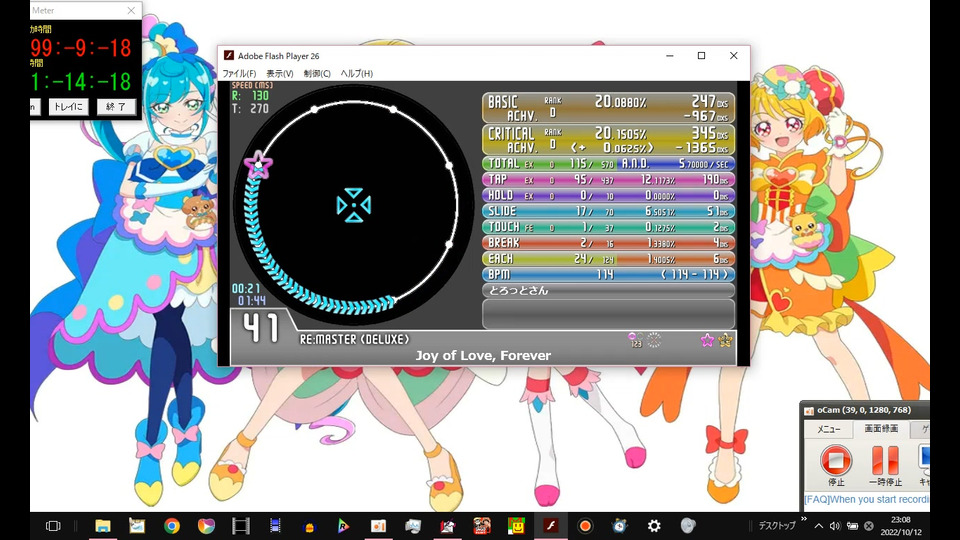Image resolution: width=960 pixels, height=540 pixels.
Task: Click the dotted circle crosshair icon
Action: click(654, 340)
